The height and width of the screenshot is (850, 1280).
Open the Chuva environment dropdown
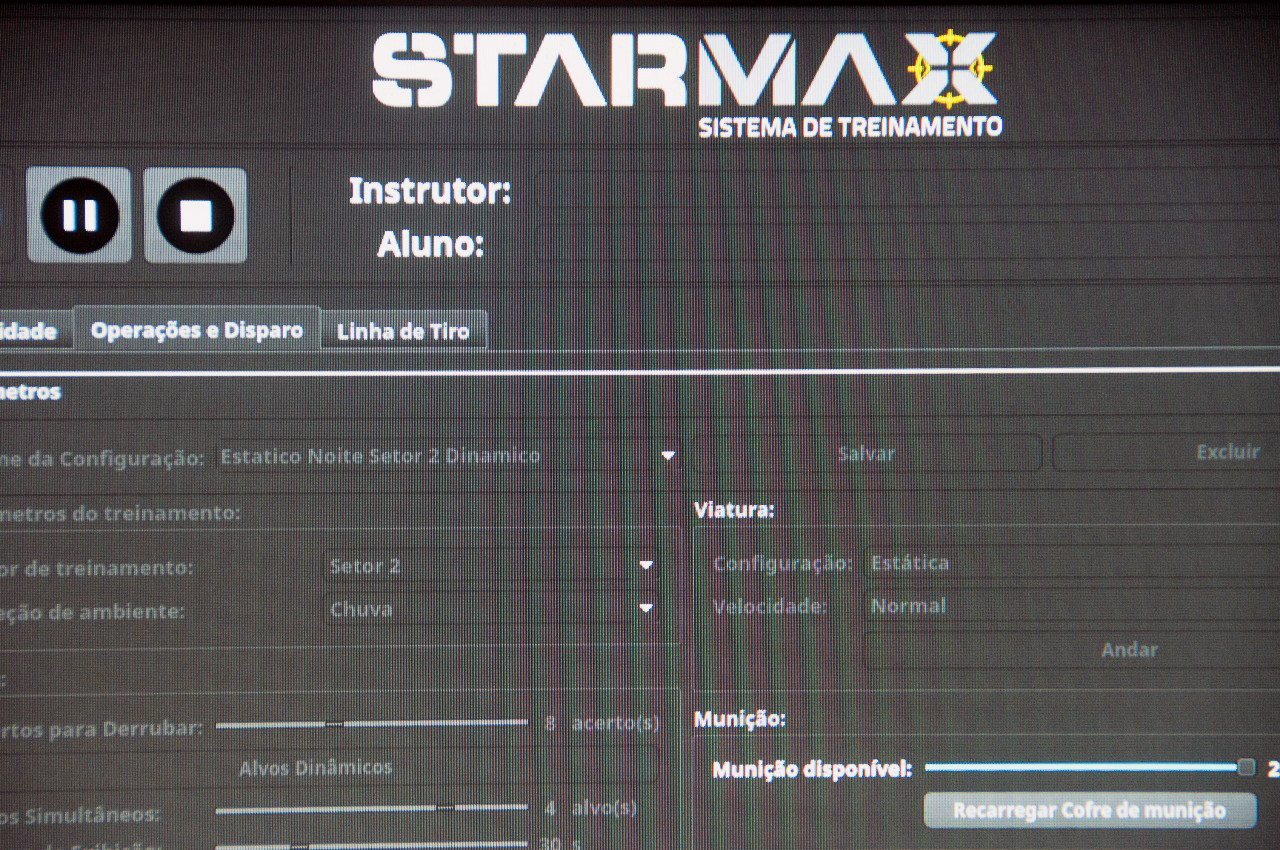pos(492,608)
